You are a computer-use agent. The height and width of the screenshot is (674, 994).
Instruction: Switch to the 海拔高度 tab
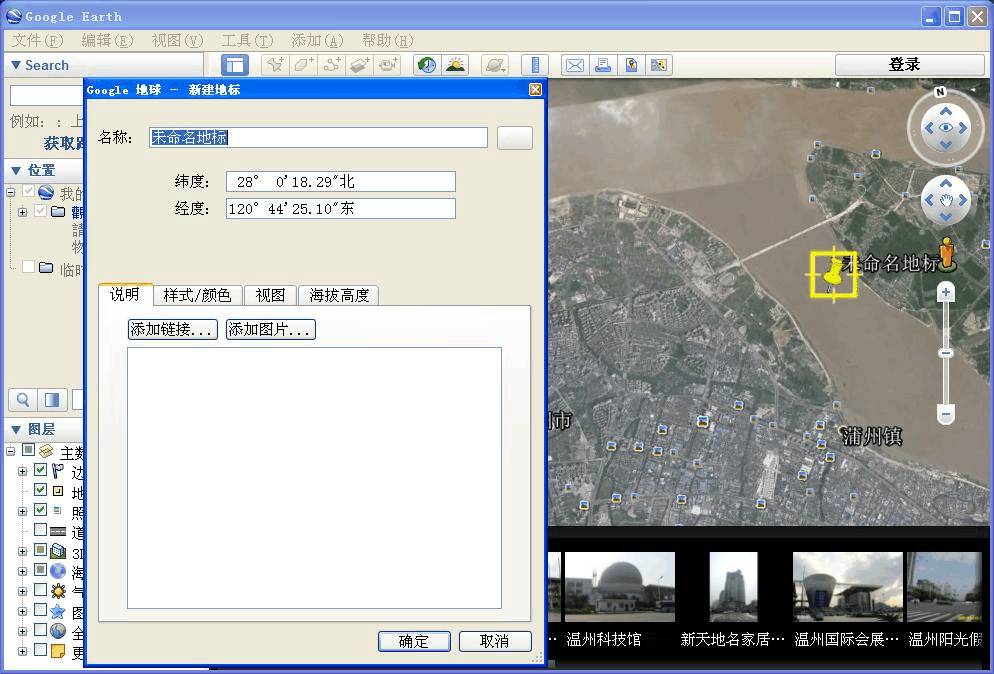pyautogui.click(x=339, y=295)
